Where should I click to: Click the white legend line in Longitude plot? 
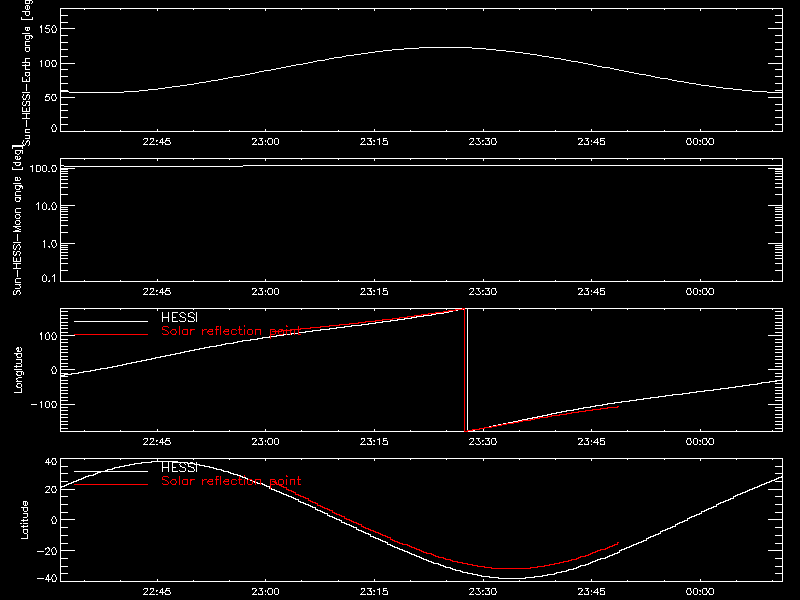[x=111, y=321]
